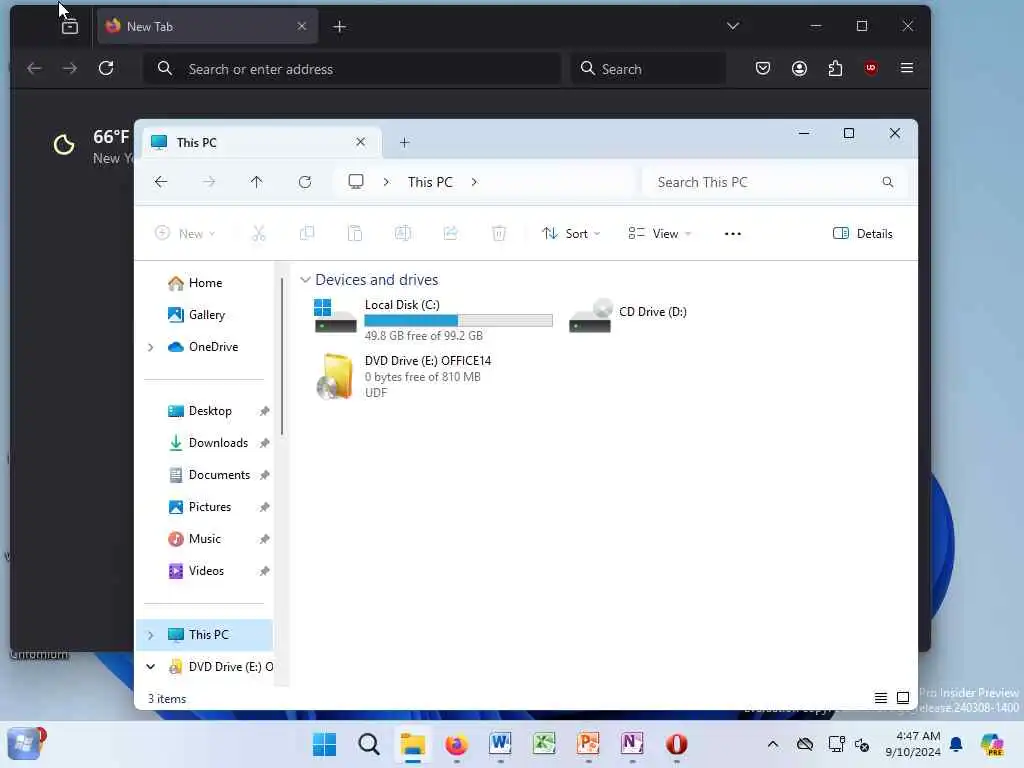The height and width of the screenshot is (768, 1024).
Task: Reload the page in Firefox
Action: coord(106,68)
